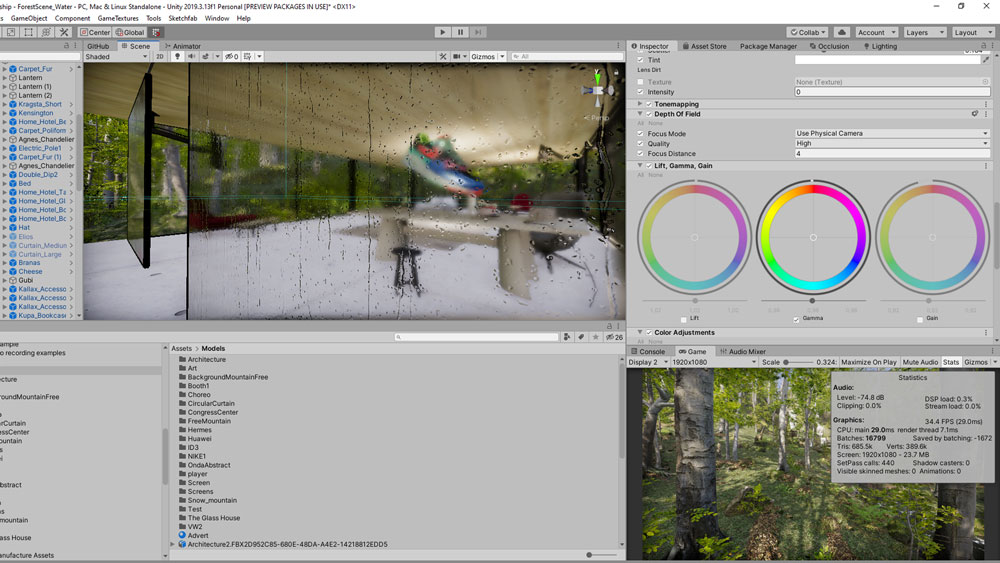Open the scene camera settings icon

pyautogui.click(x=457, y=56)
